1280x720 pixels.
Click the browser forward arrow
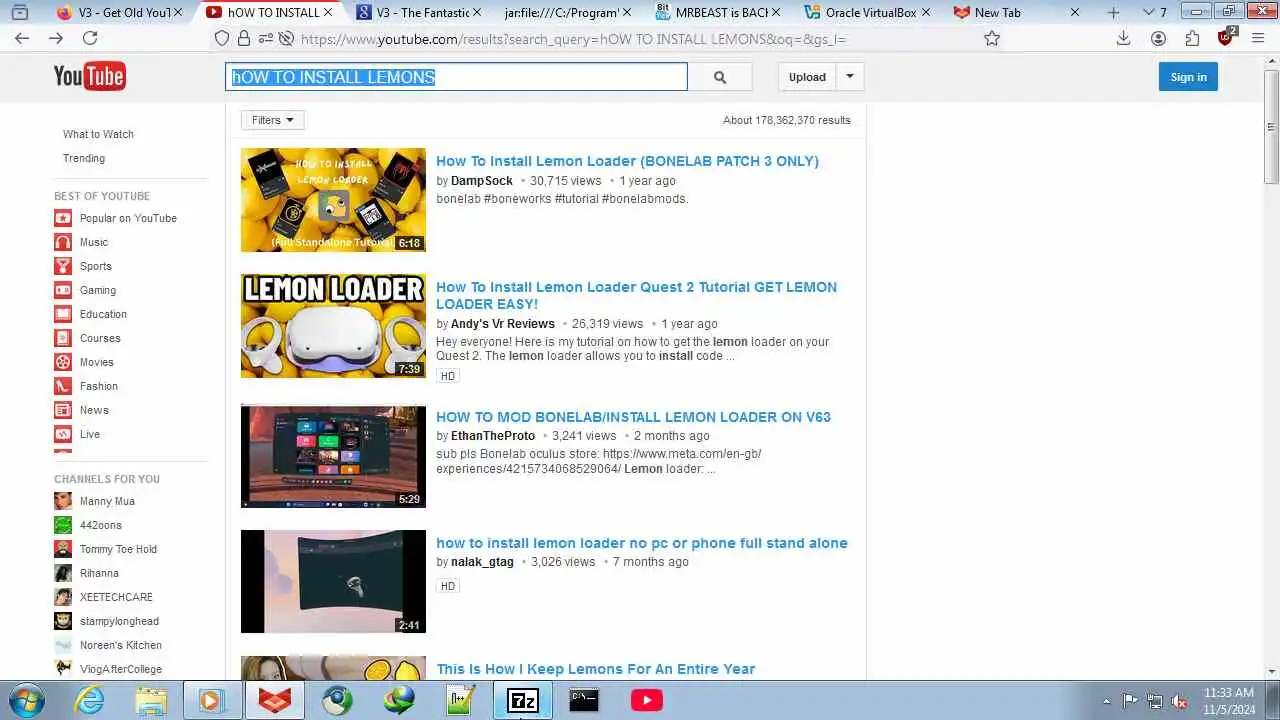(56, 38)
